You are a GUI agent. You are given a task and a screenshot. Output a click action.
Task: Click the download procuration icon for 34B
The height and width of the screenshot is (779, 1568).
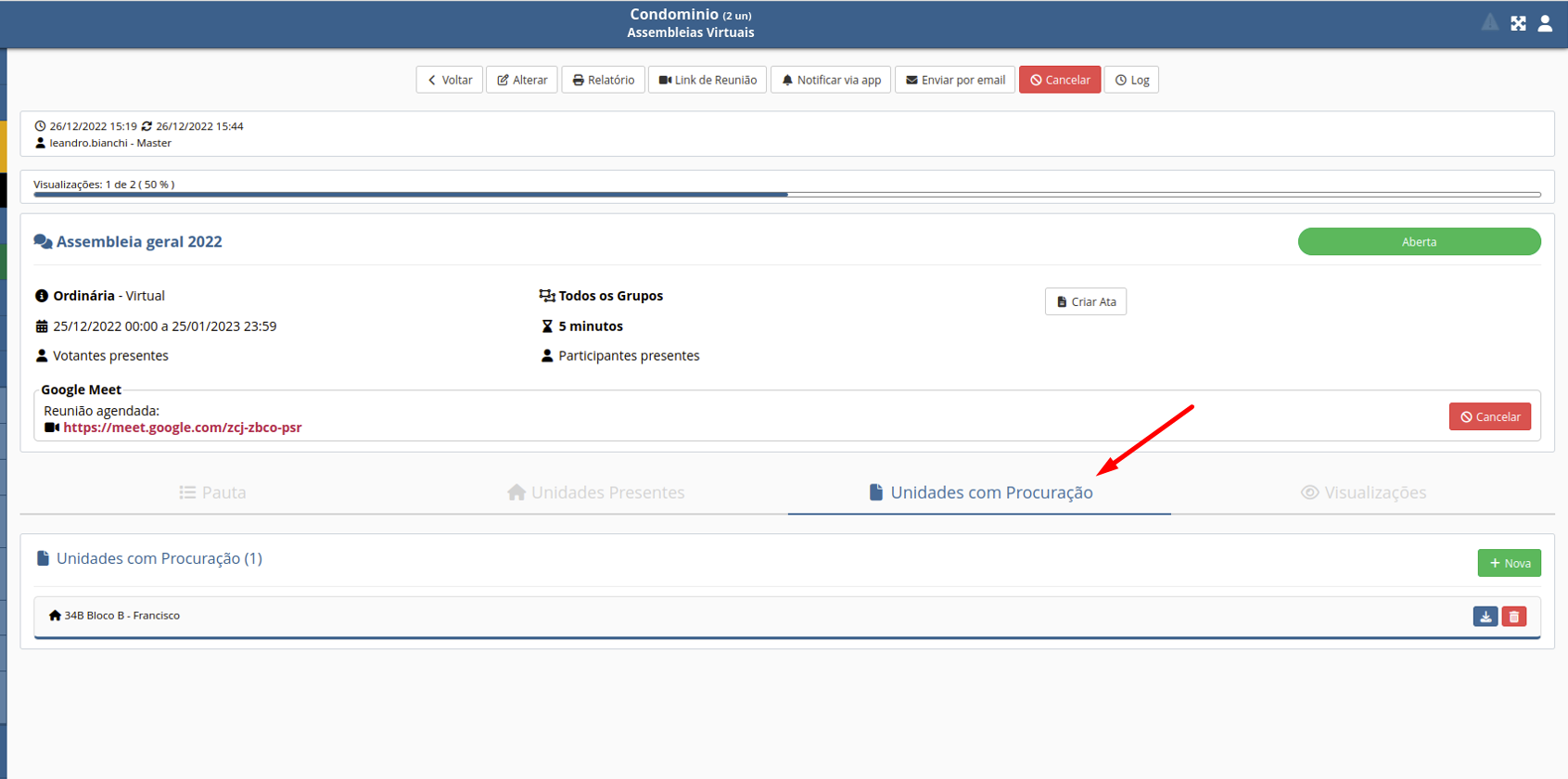coord(1485,617)
